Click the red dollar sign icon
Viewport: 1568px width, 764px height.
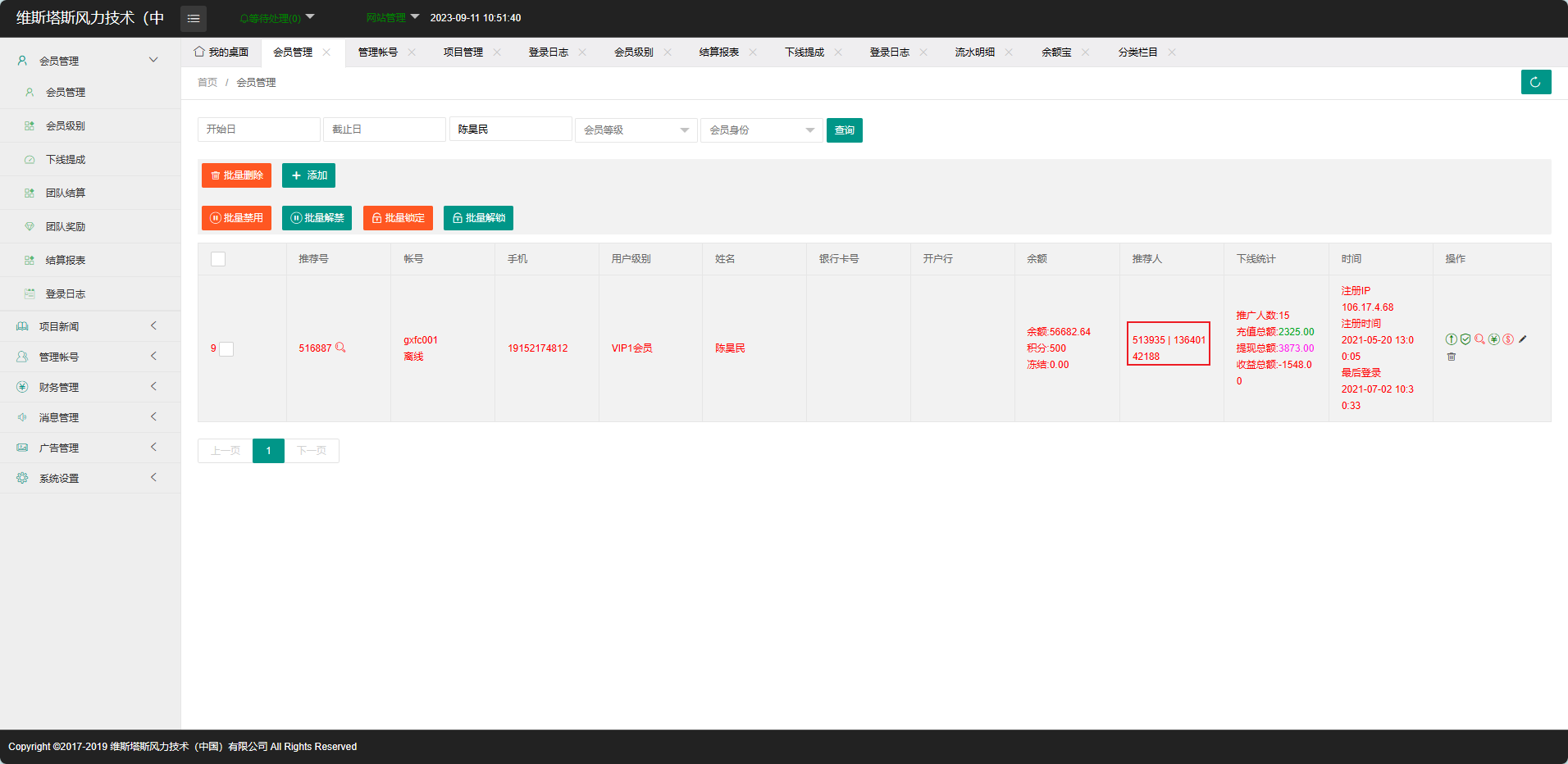click(1508, 339)
